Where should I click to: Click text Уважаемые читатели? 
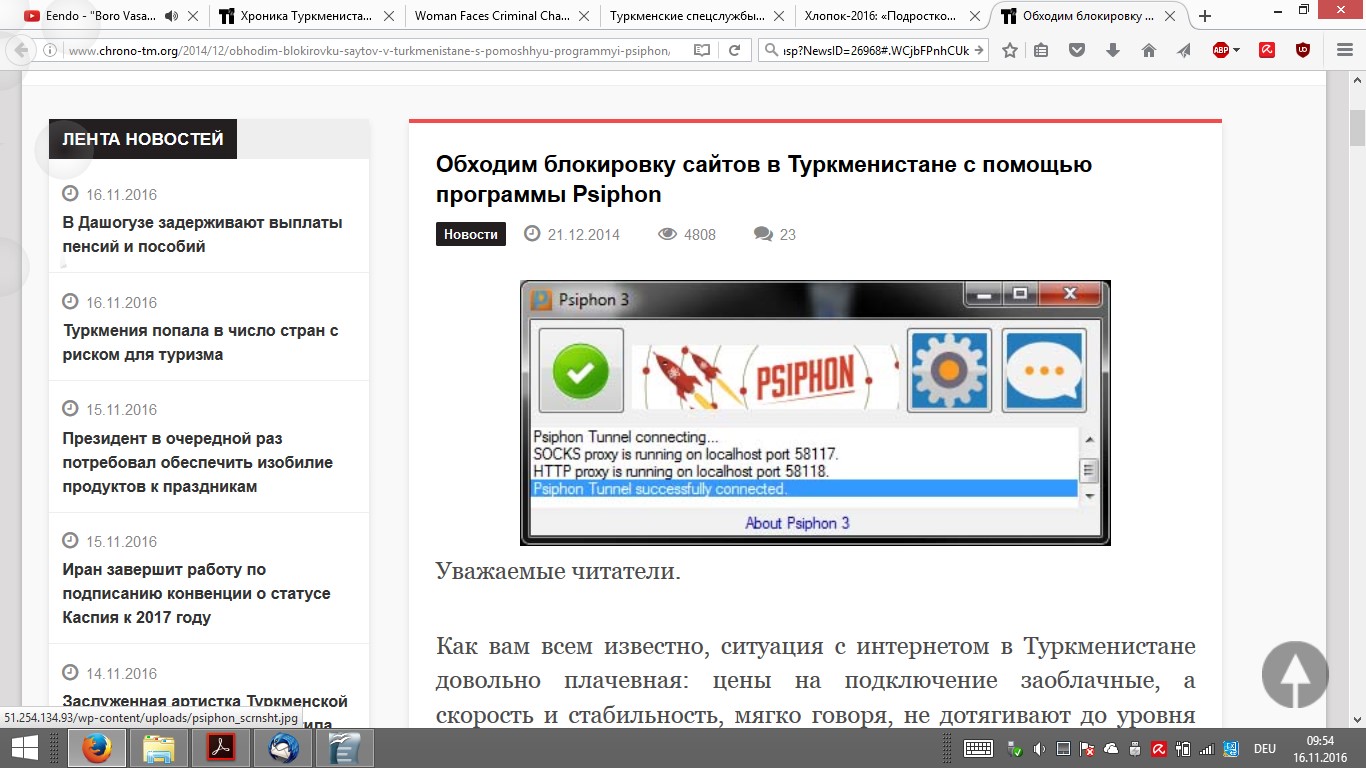(x=558, y=572)
